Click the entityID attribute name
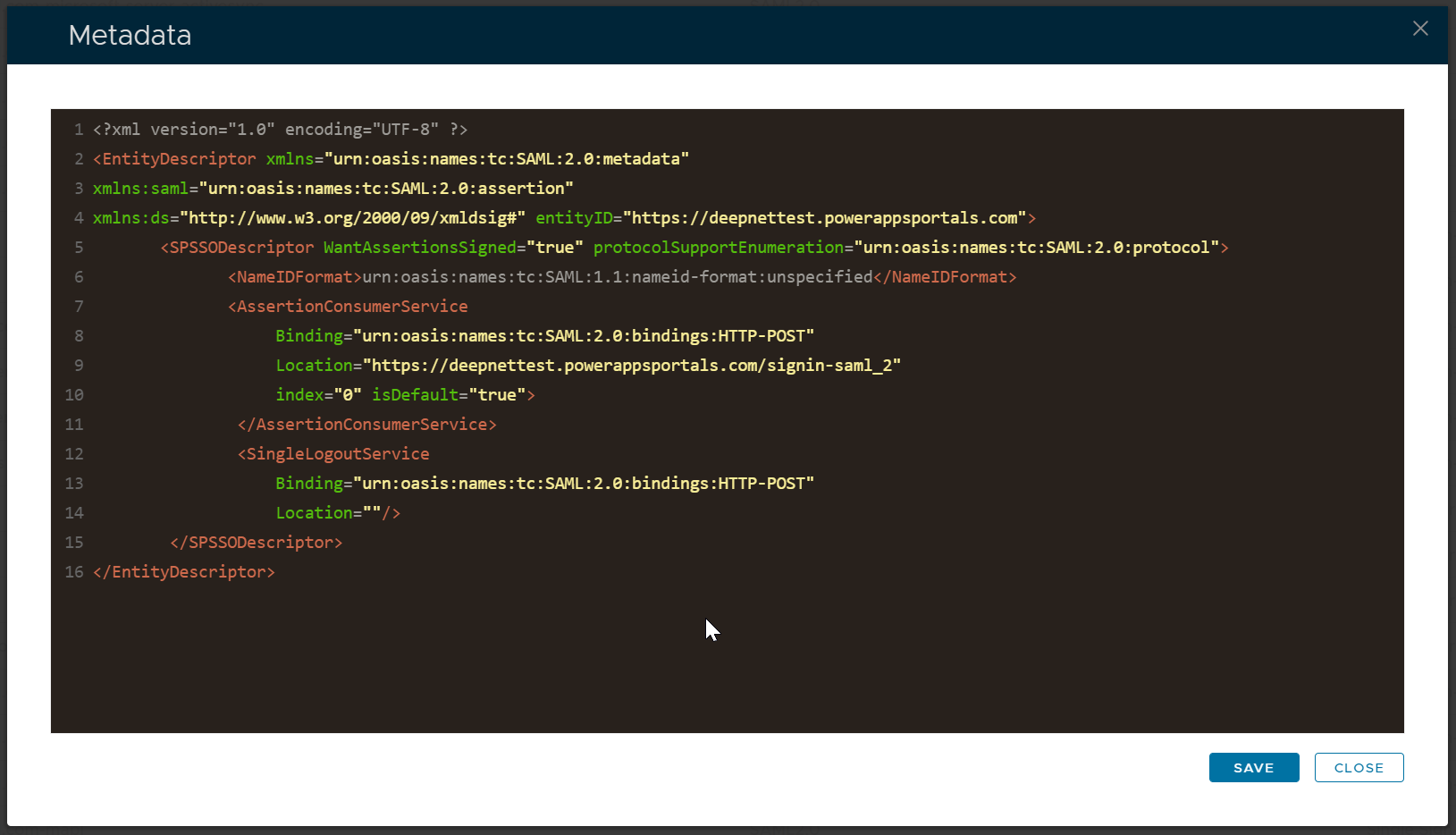 pos(573,218)
